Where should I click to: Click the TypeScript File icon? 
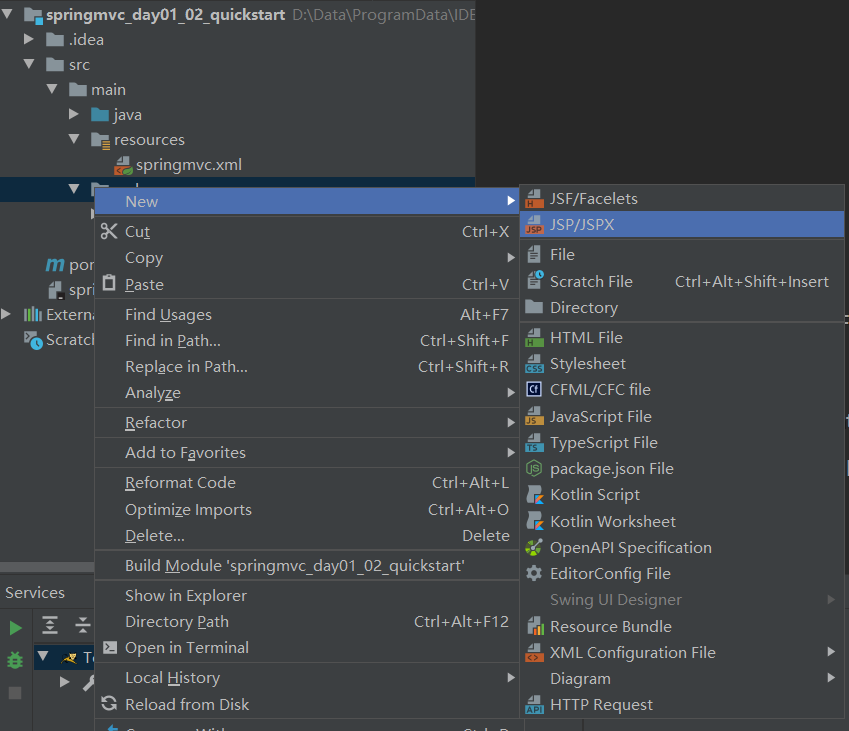click(x=534, y=442)
